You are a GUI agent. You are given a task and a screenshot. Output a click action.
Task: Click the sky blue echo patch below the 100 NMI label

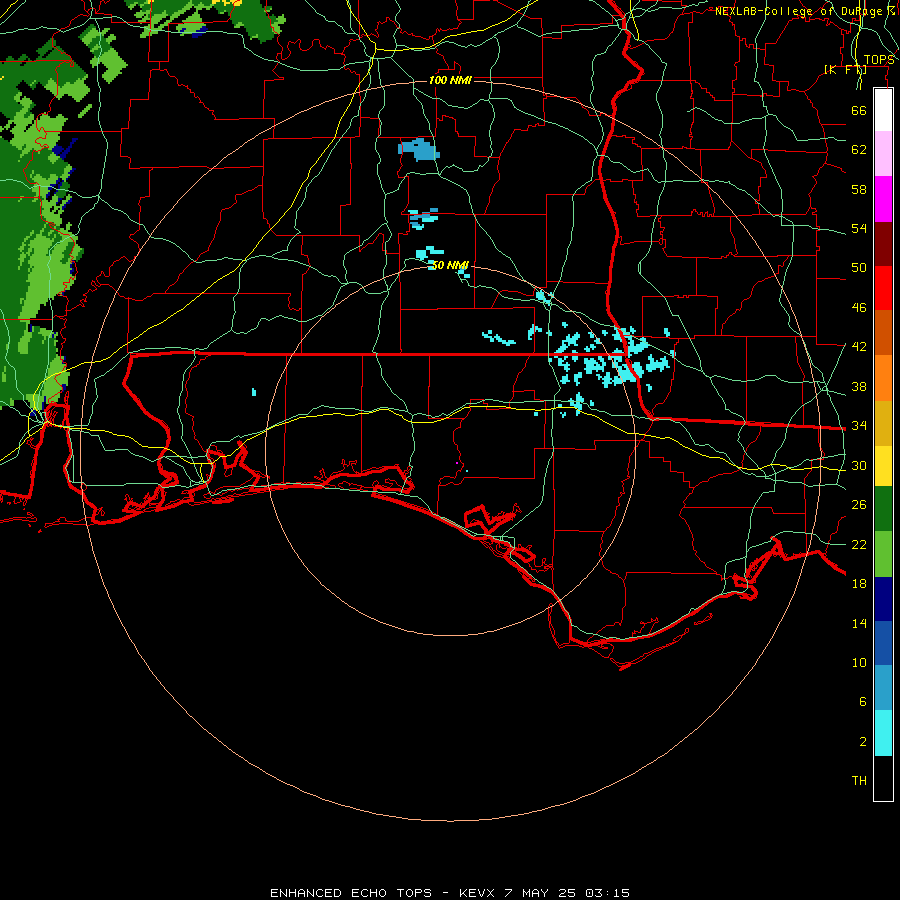(x=419, y=150)
